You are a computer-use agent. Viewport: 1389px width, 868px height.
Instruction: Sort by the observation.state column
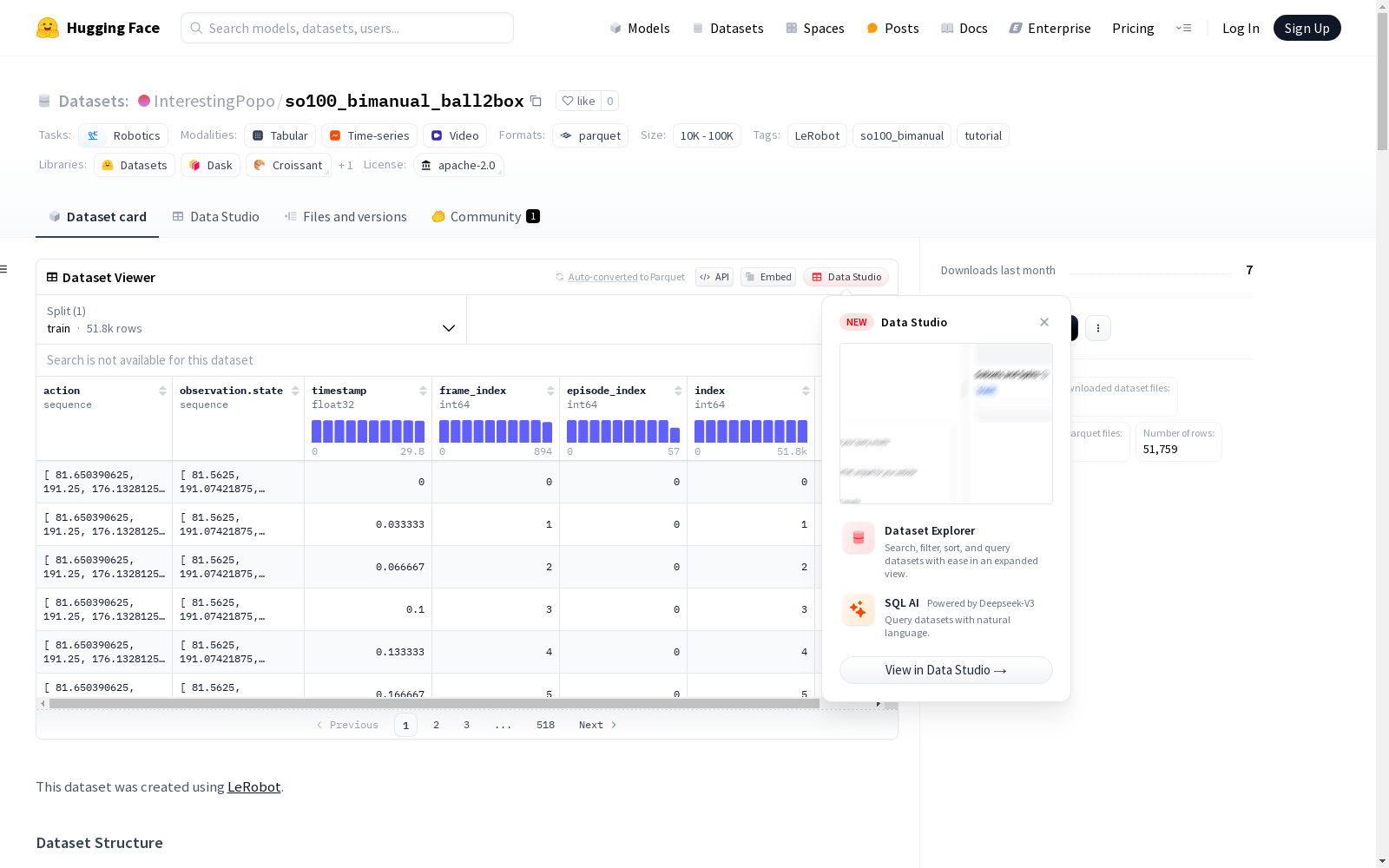click(x=295, y=391)
